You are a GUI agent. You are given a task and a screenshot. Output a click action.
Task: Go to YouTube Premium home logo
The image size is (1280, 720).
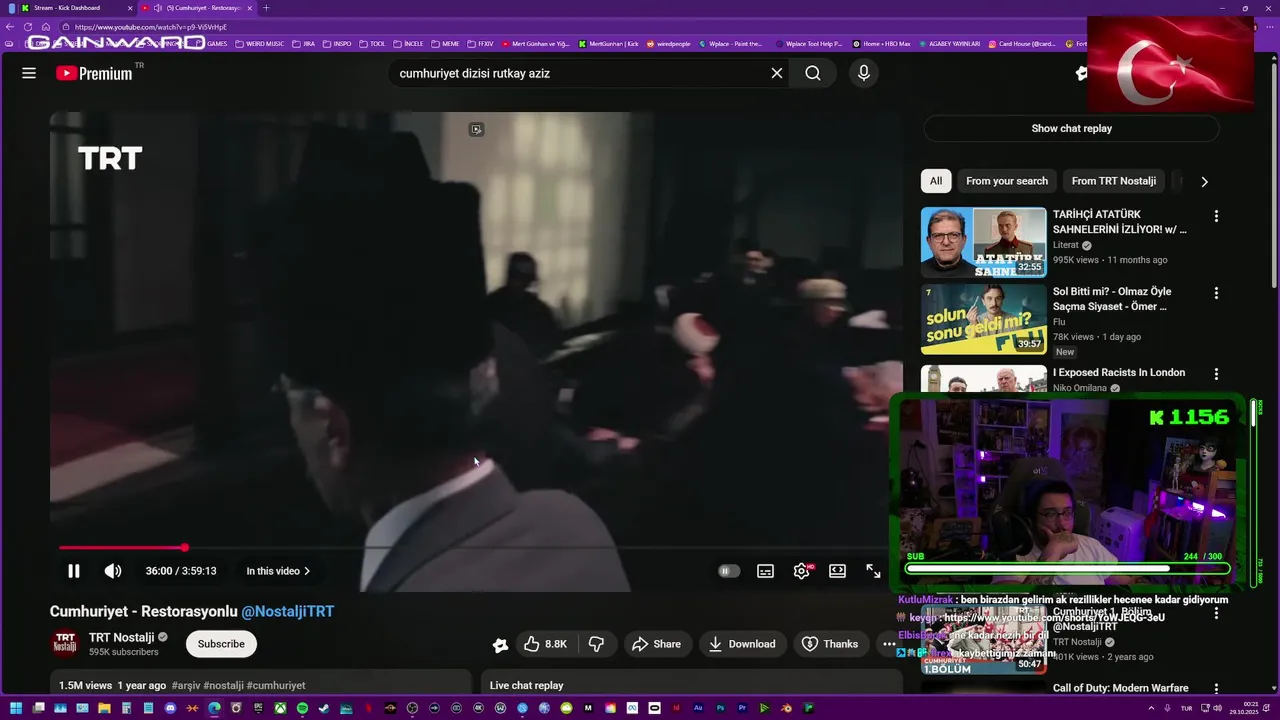coord(94,73)
